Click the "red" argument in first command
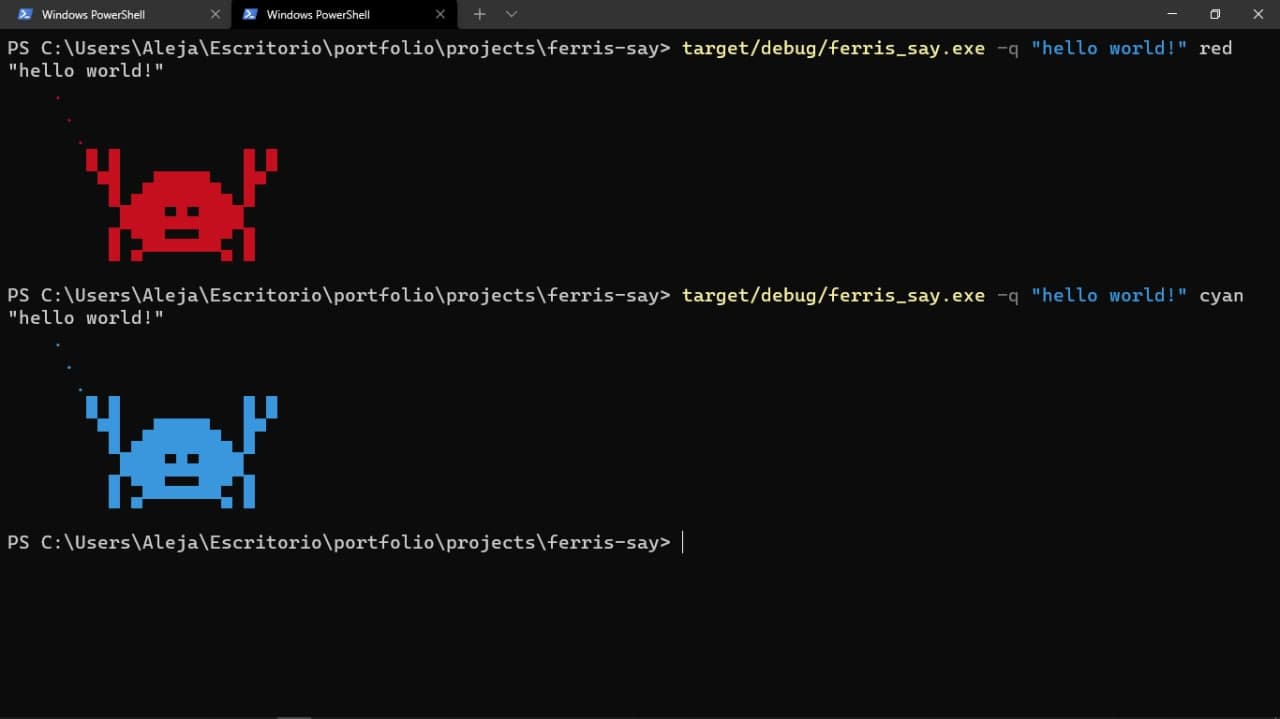1280x719 pixels. 1215,48
